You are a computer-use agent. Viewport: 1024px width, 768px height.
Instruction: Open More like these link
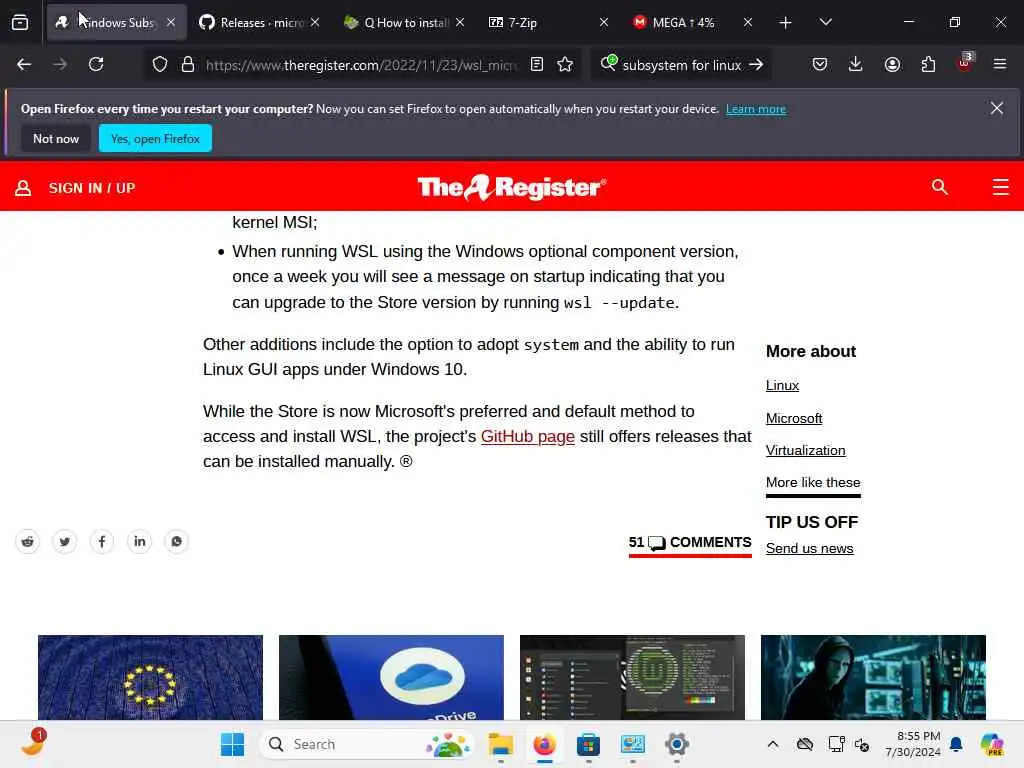tap(813, 483)
